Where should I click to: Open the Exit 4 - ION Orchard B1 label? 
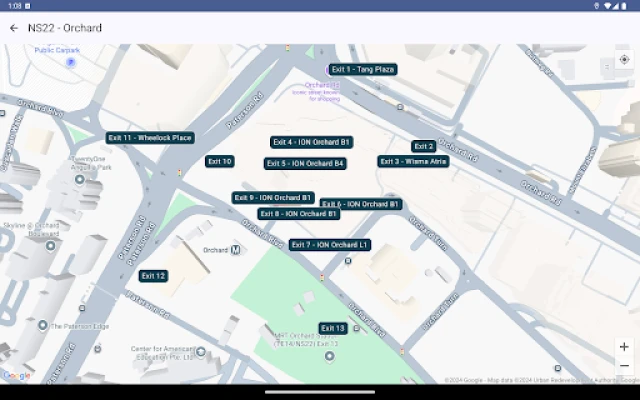(311, 142)
